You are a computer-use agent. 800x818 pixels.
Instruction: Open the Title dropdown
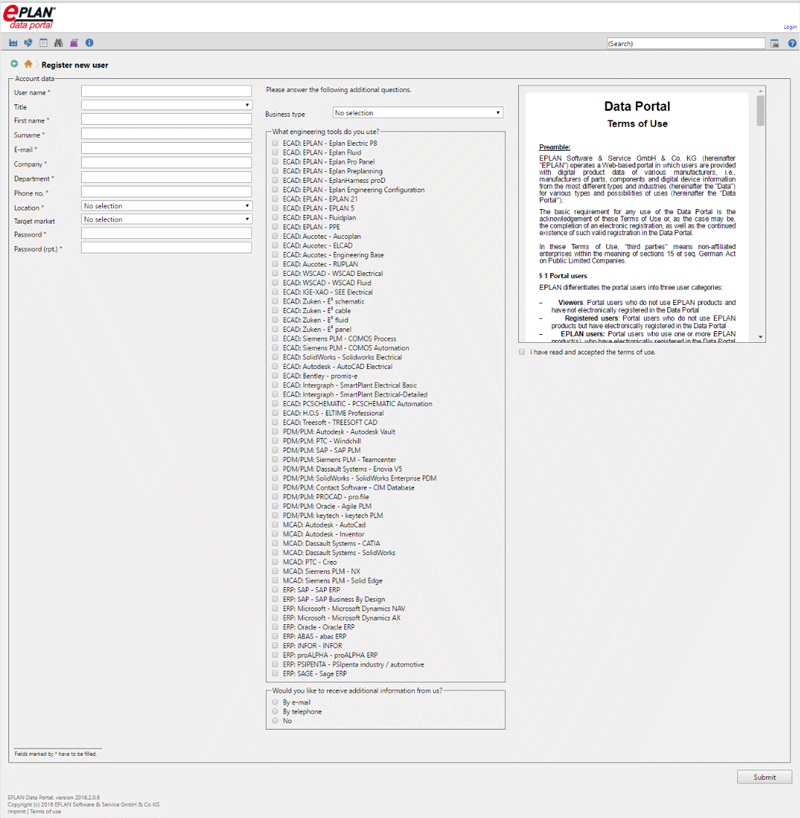pos(166,105)
